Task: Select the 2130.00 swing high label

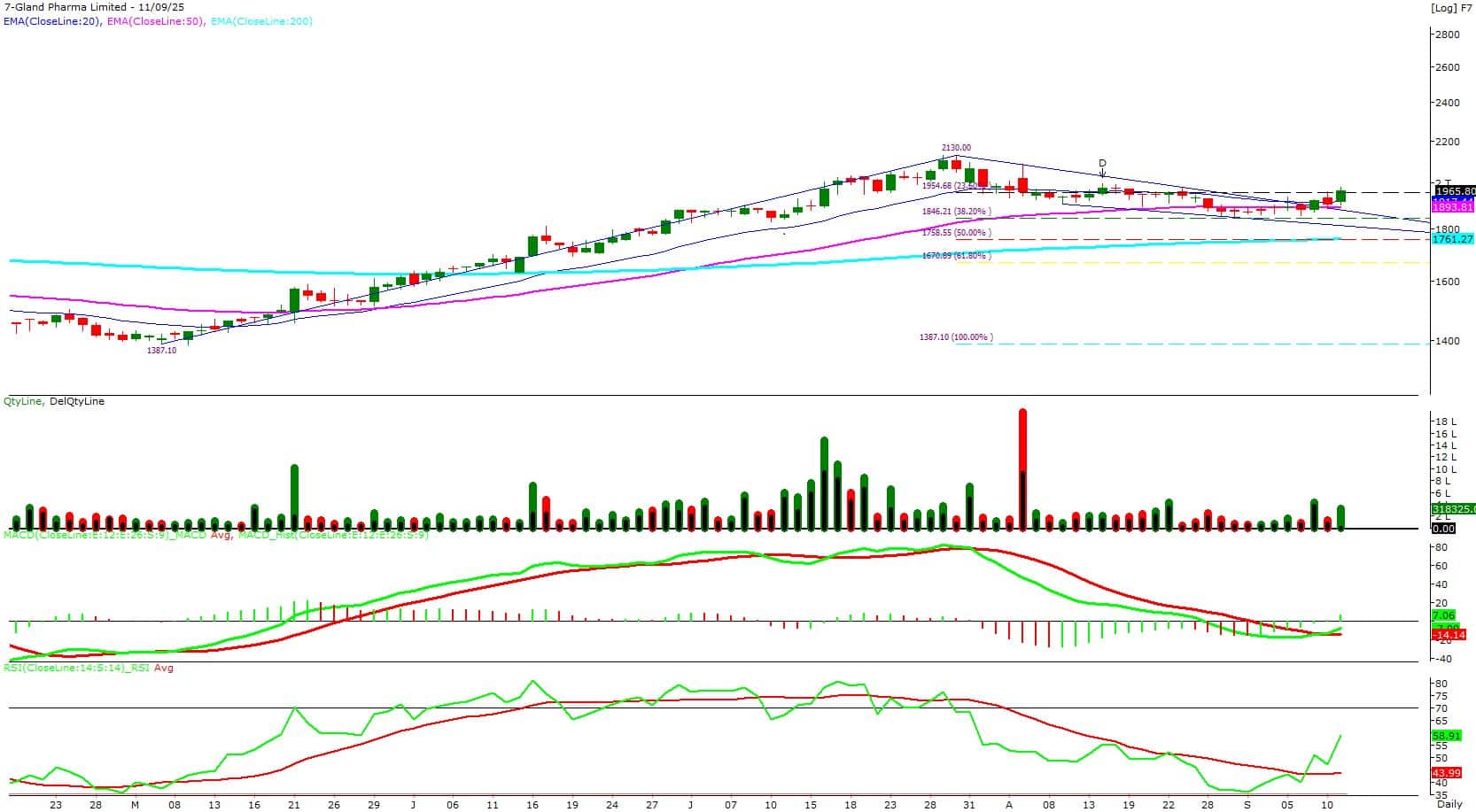Action: pyautogui.click(x=956, y=148)
